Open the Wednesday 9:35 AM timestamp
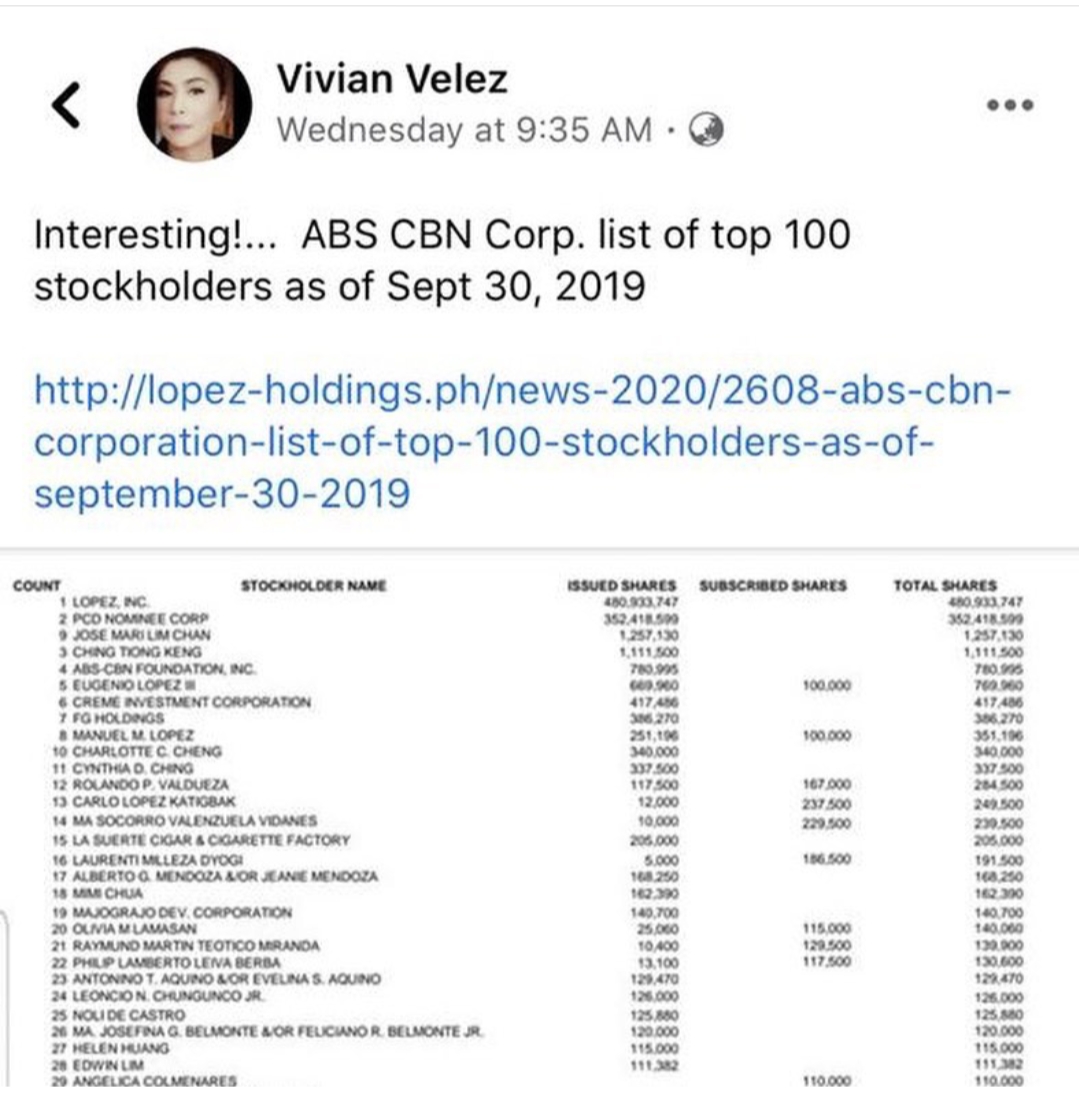This screenshot has width=1079, height=1097. 464,129
